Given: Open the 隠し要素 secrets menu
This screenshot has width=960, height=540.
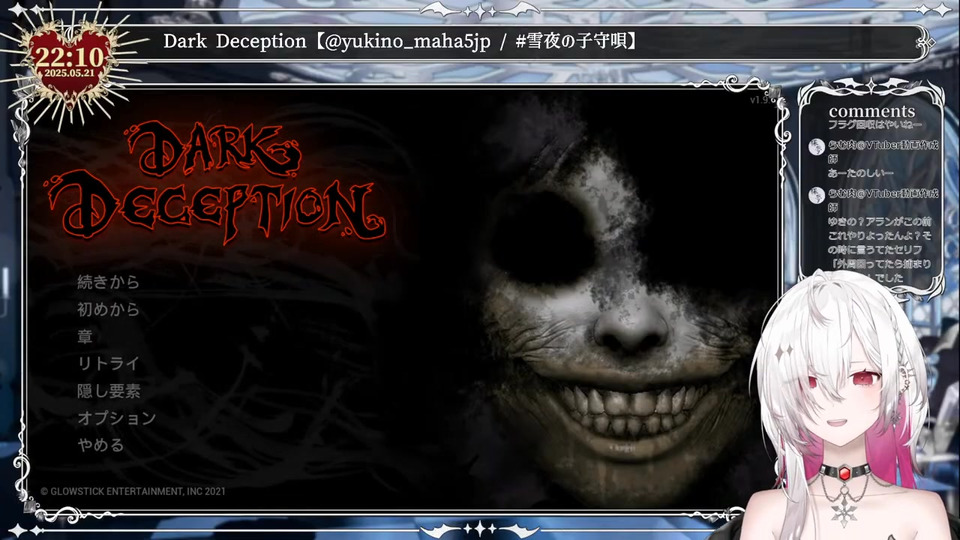Looking at the screenshot, I should (108, 391).
